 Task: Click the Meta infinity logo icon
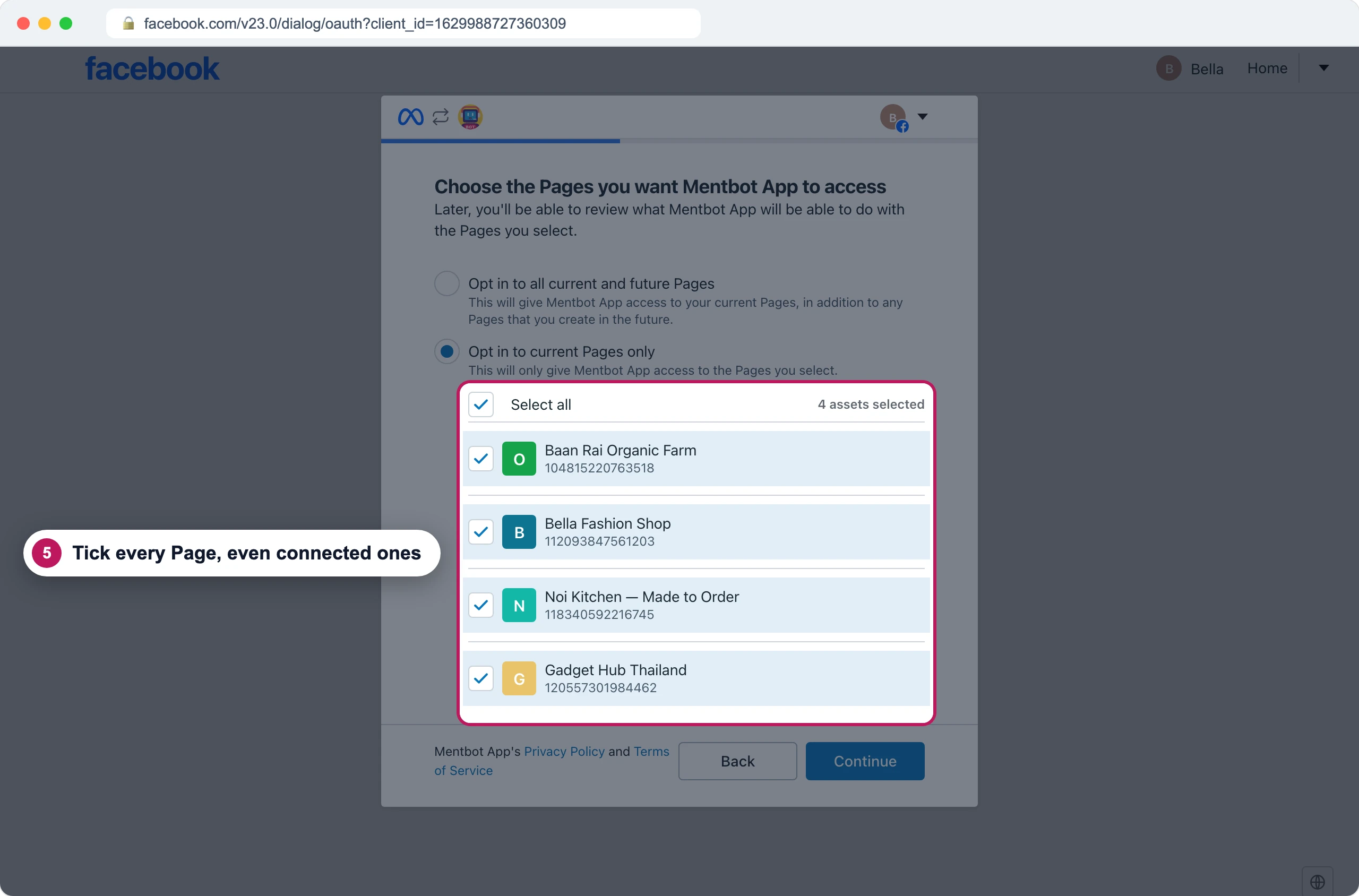coord(410,117)
